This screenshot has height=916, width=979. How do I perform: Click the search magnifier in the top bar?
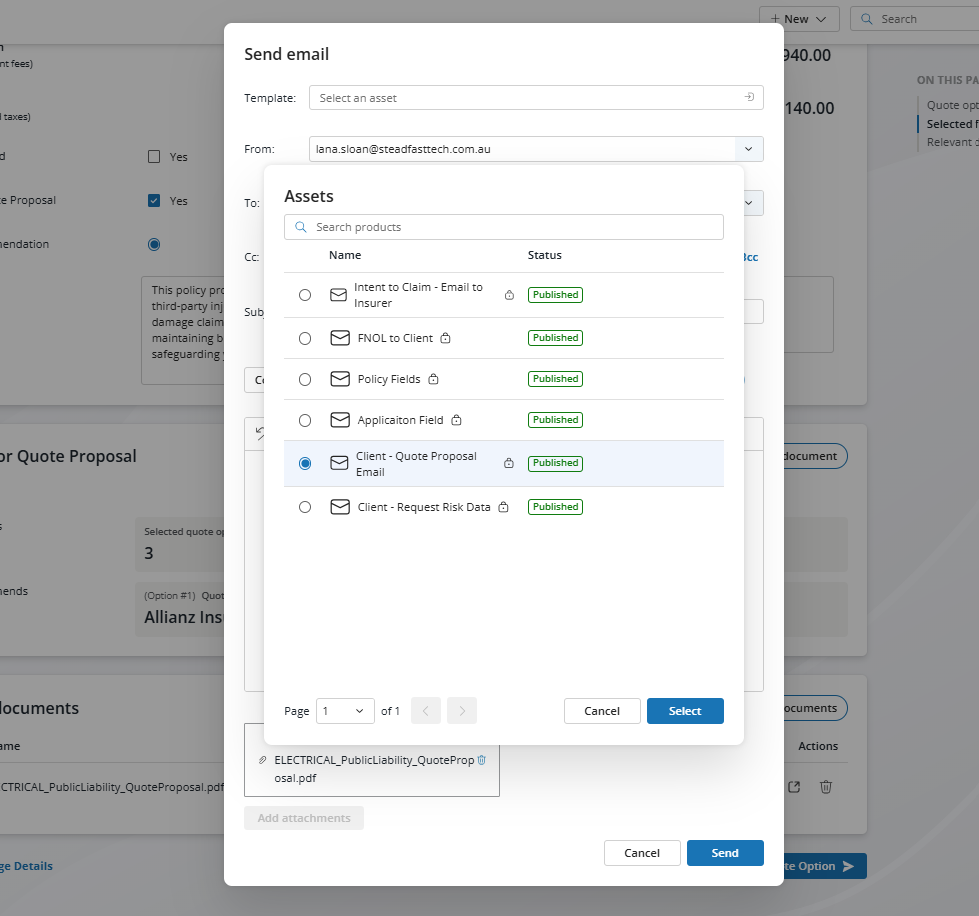click(x=865, y=19)
